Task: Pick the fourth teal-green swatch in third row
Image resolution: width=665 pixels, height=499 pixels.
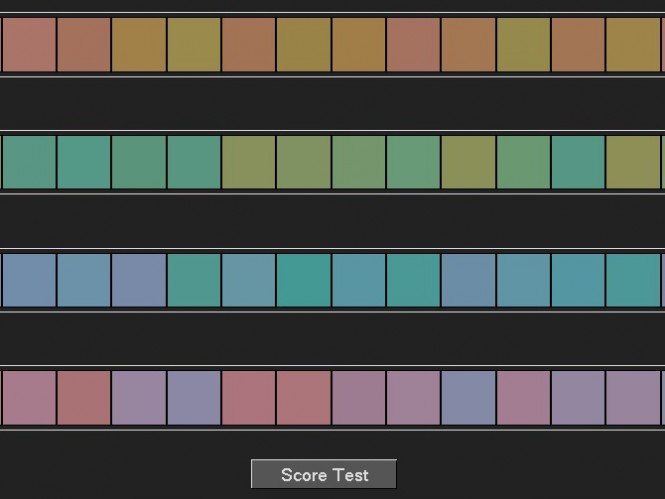Action: pos(194,280)
